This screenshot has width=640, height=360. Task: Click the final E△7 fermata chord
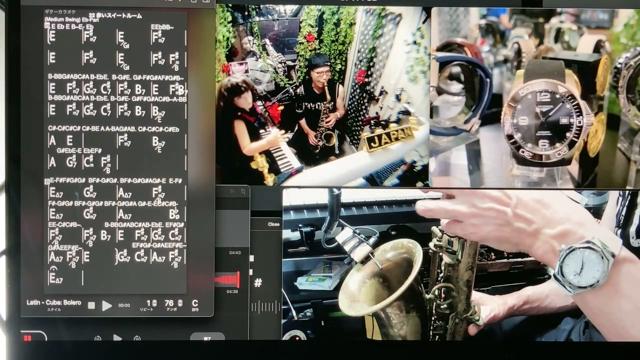click(56, 277)
